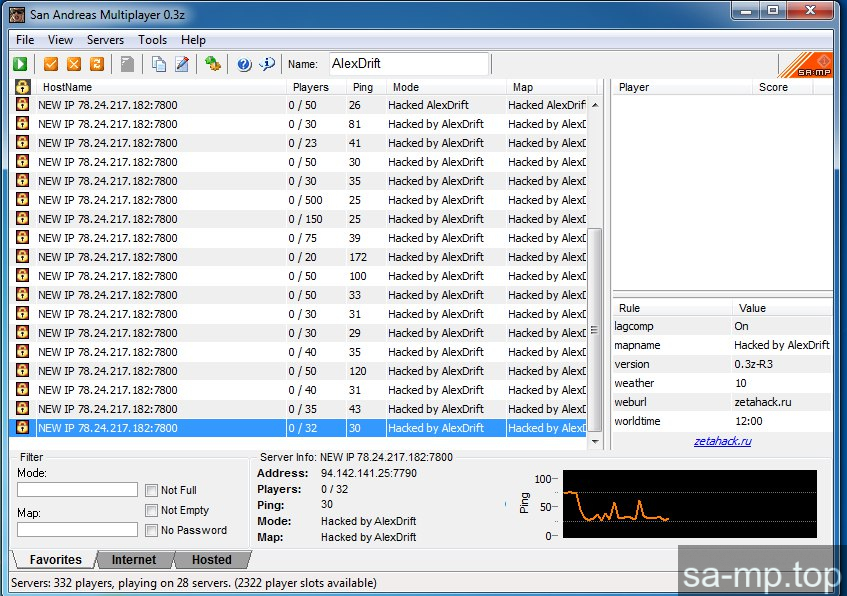Click the Rule column header

(x=673, y=308)
